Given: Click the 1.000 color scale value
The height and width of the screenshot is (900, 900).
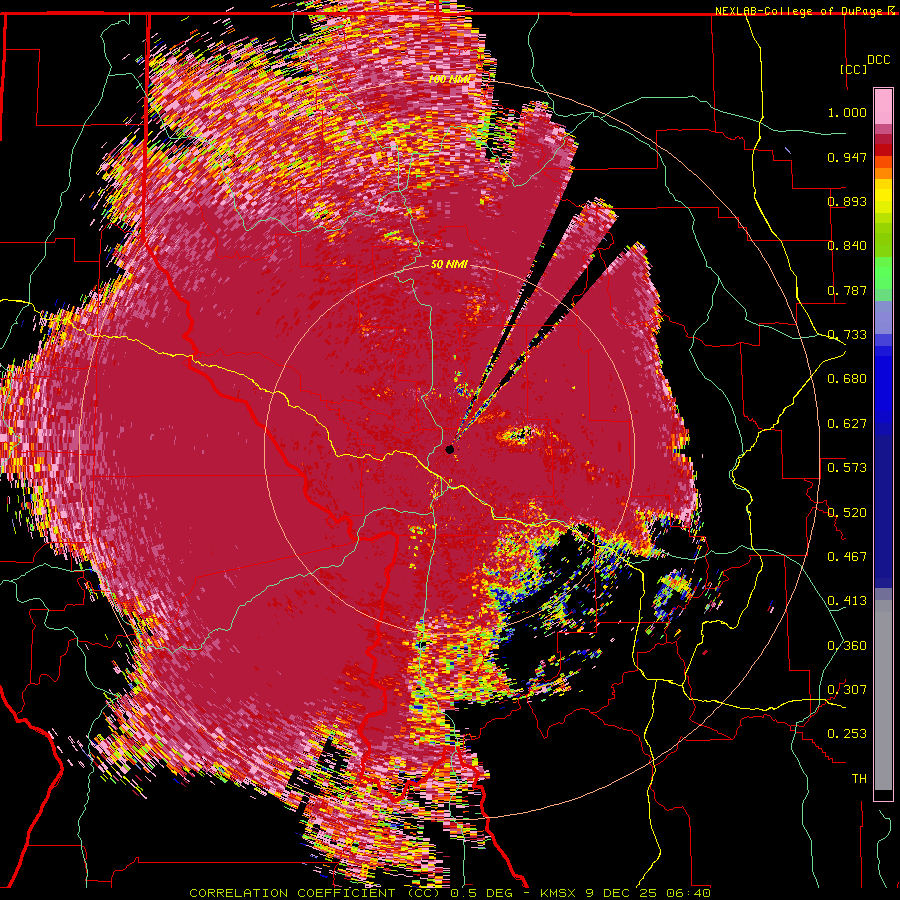Looking at the screenshot, I should click(847, 112).
